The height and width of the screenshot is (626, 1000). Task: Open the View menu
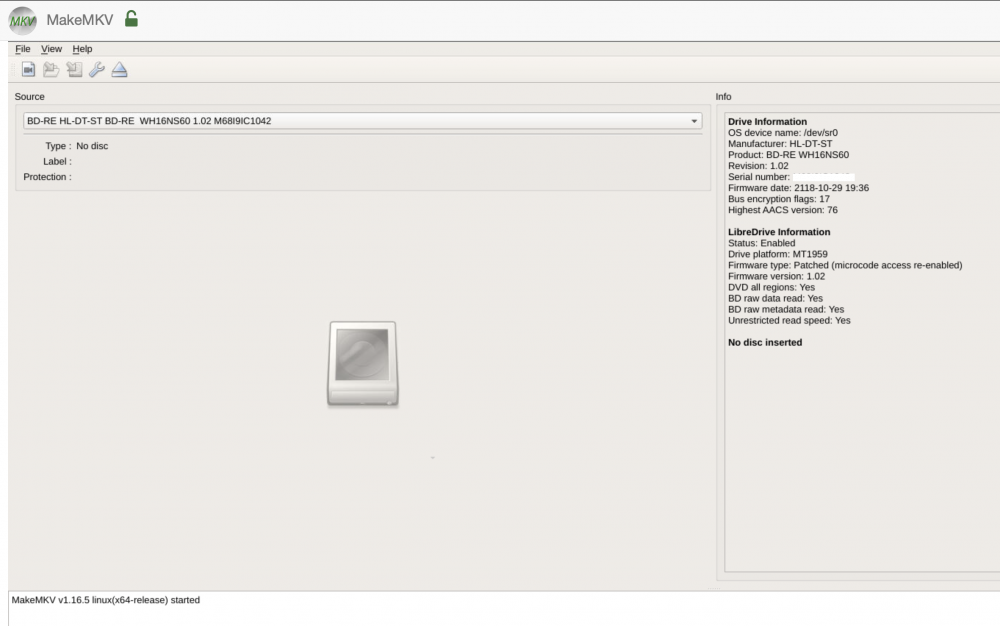click(x=52, y=49)
